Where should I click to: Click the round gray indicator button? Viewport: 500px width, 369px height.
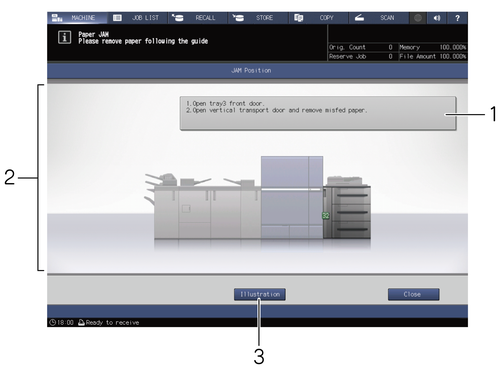[418, 18]
